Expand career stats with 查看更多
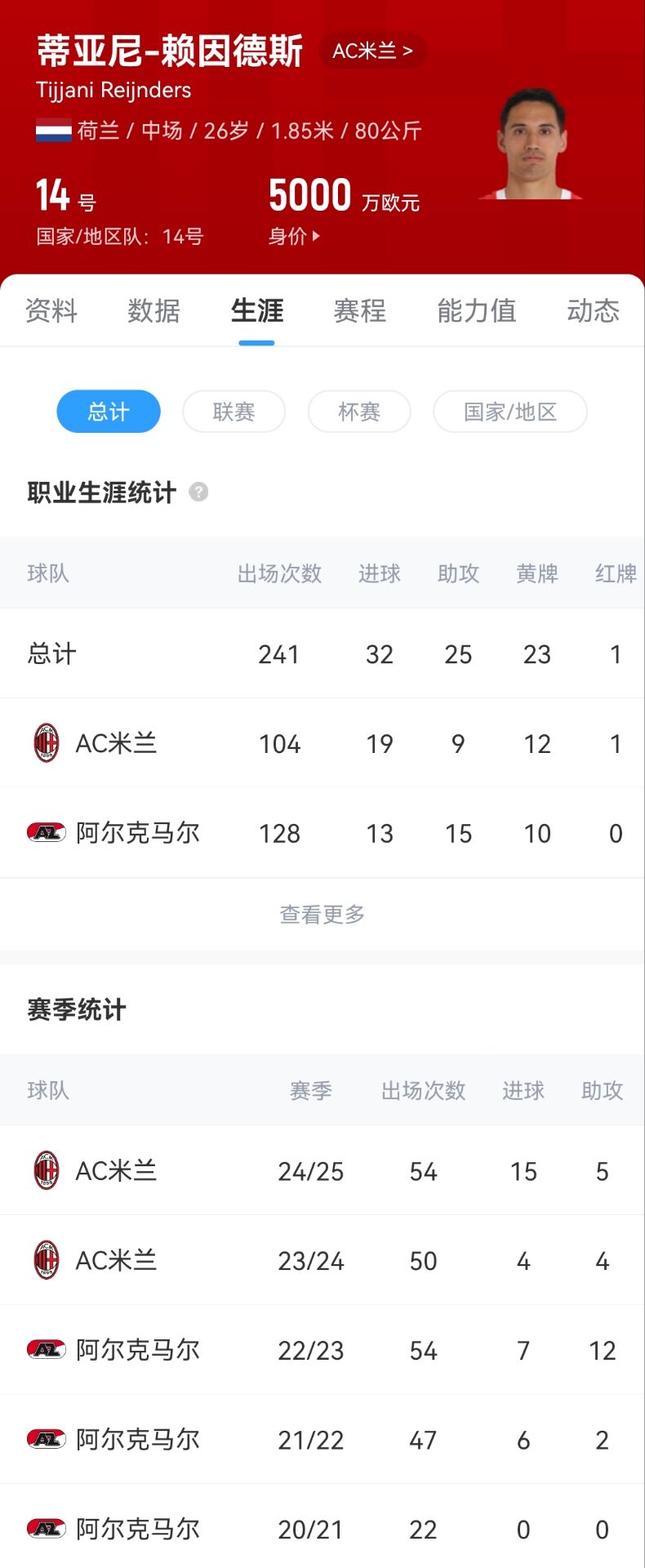Viewport: 645px width, 1568px height. pos(322,915)
